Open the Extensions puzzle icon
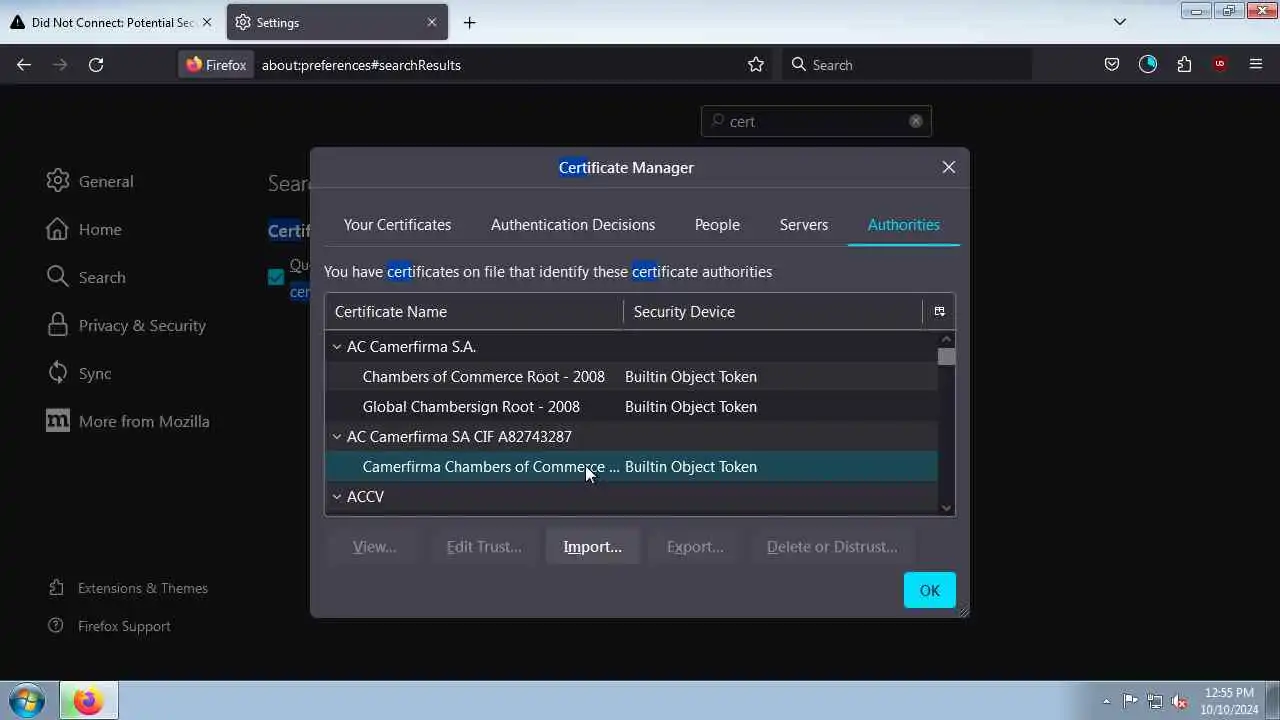 coord(1184,65)
